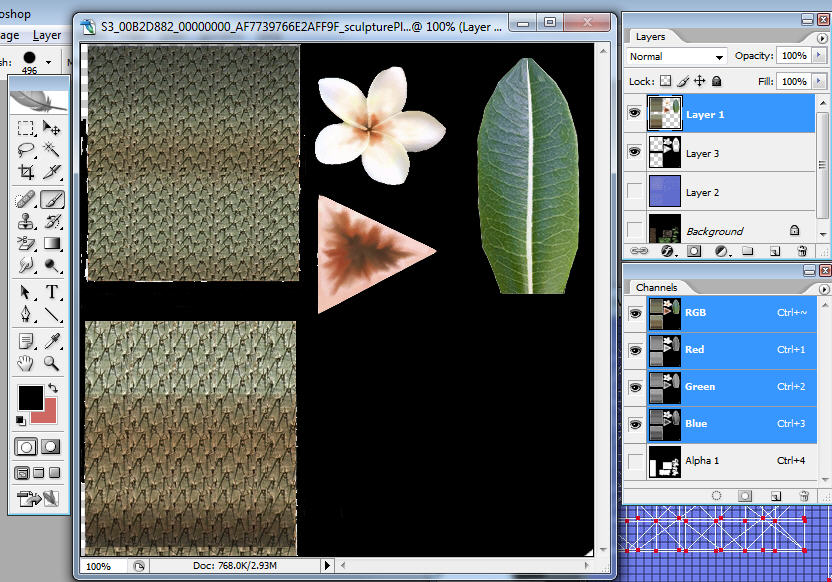This screenshot has width=832, height=582.
Task: Click the Channels panel tab
Action: click(656, 287)
